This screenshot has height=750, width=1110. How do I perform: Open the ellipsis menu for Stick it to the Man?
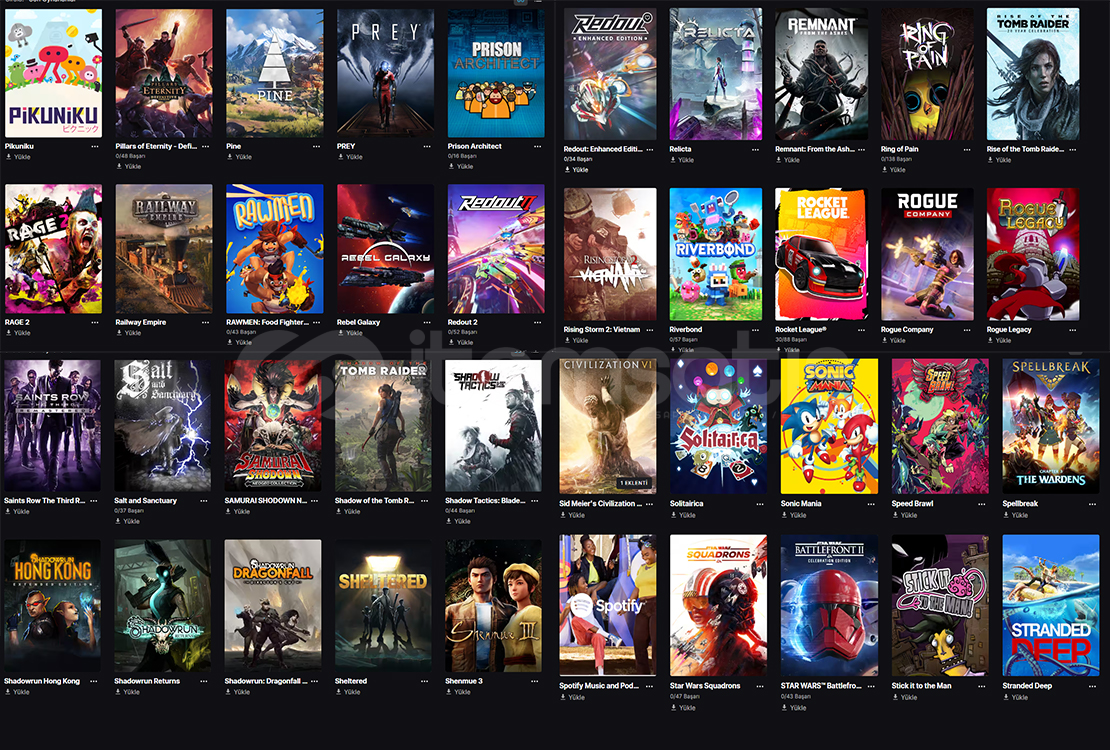(982, 686)
